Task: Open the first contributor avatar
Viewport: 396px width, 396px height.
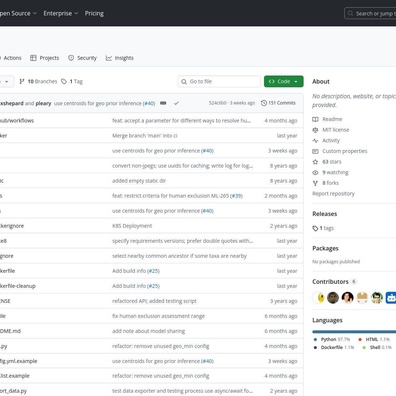Action: pos(318,297)
